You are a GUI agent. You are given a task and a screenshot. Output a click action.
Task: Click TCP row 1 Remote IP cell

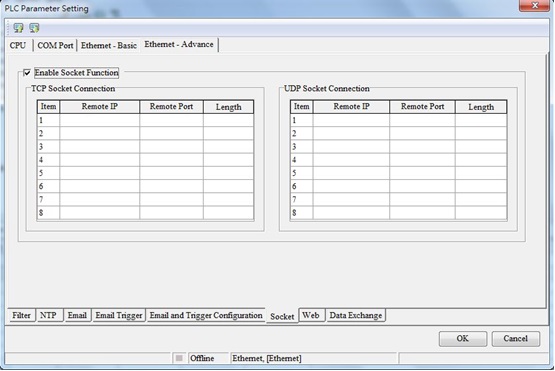point(100,120)
